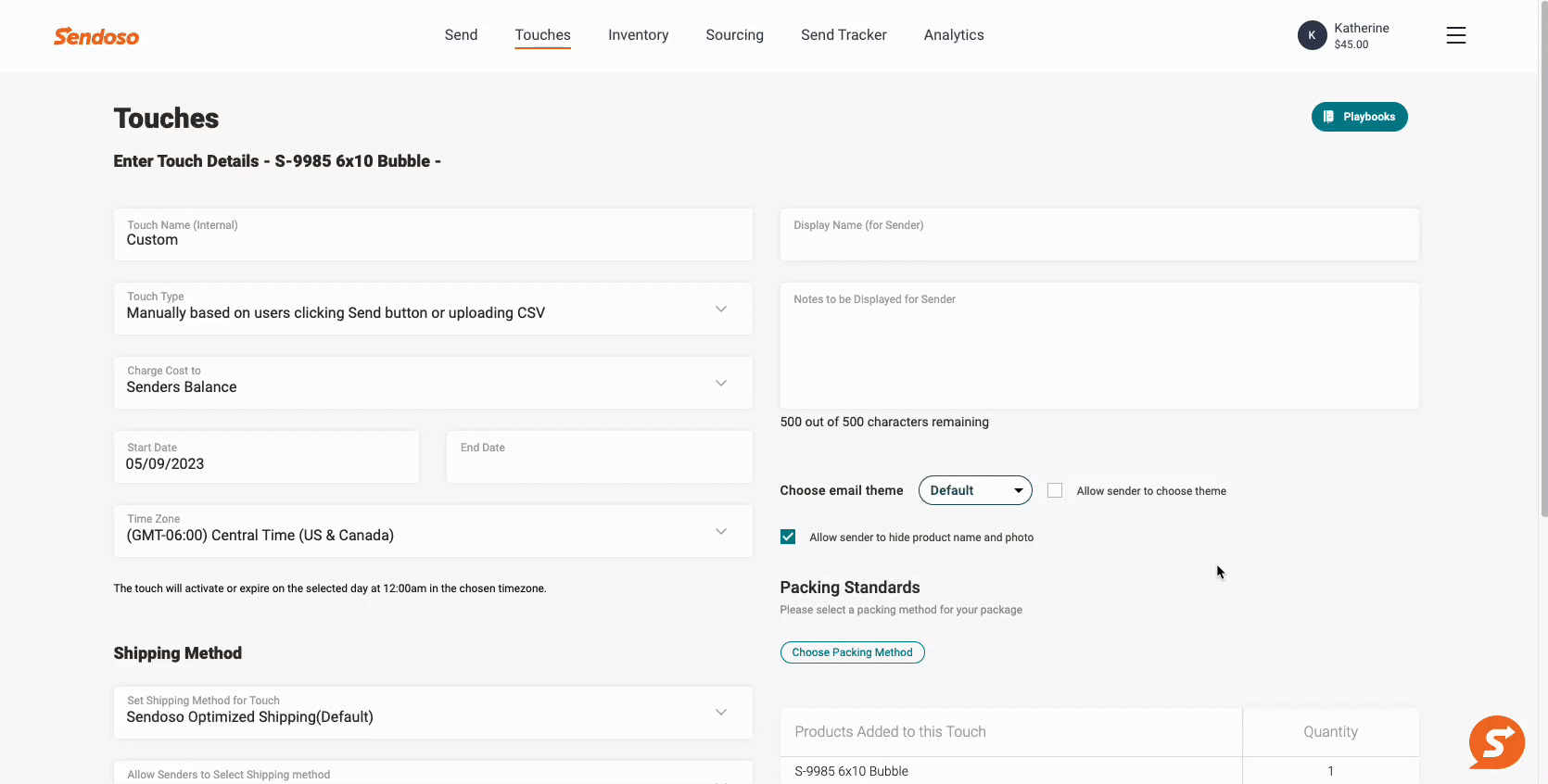Click the Display Name (for Sender) field
The image size is (1548, 784).
1099,234
